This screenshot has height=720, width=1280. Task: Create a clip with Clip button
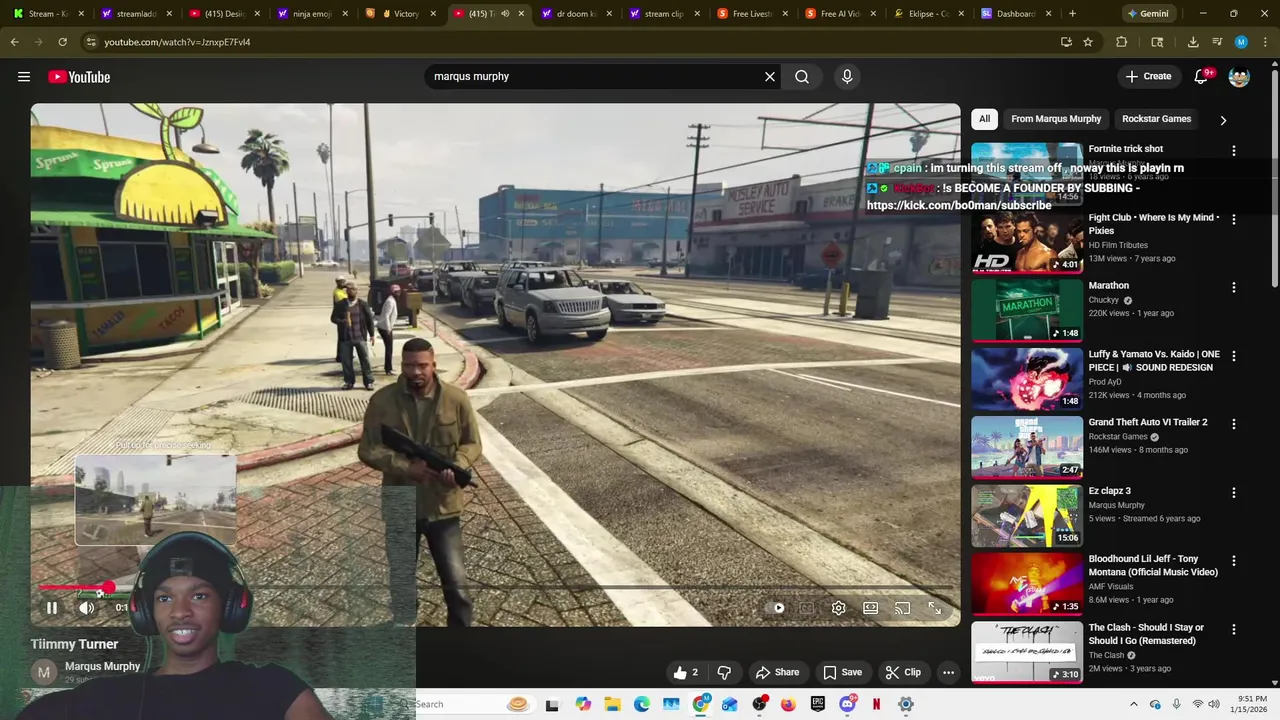point(904,672)
